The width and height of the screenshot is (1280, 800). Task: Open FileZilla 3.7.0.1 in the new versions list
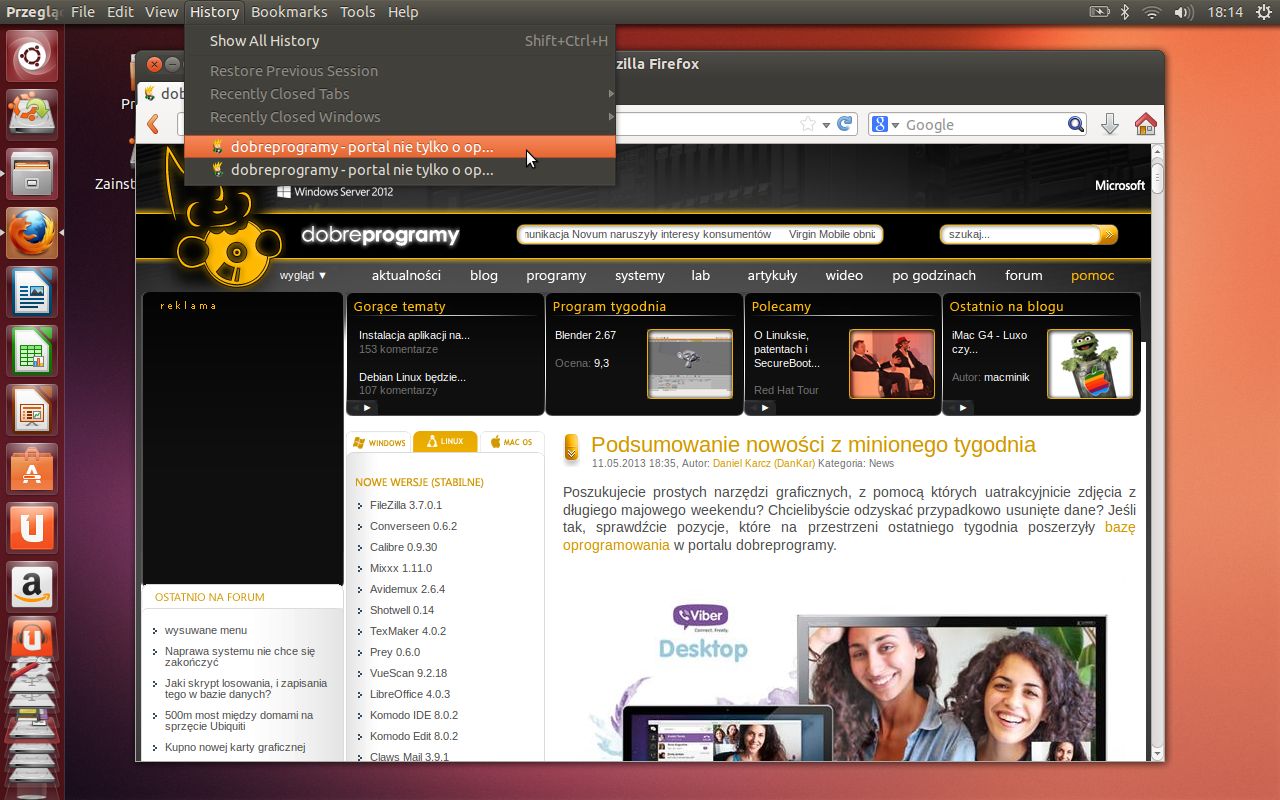405,505
